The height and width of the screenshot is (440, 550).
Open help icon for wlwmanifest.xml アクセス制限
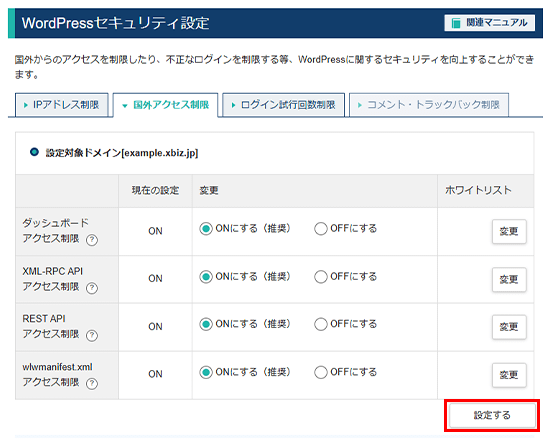92,384
